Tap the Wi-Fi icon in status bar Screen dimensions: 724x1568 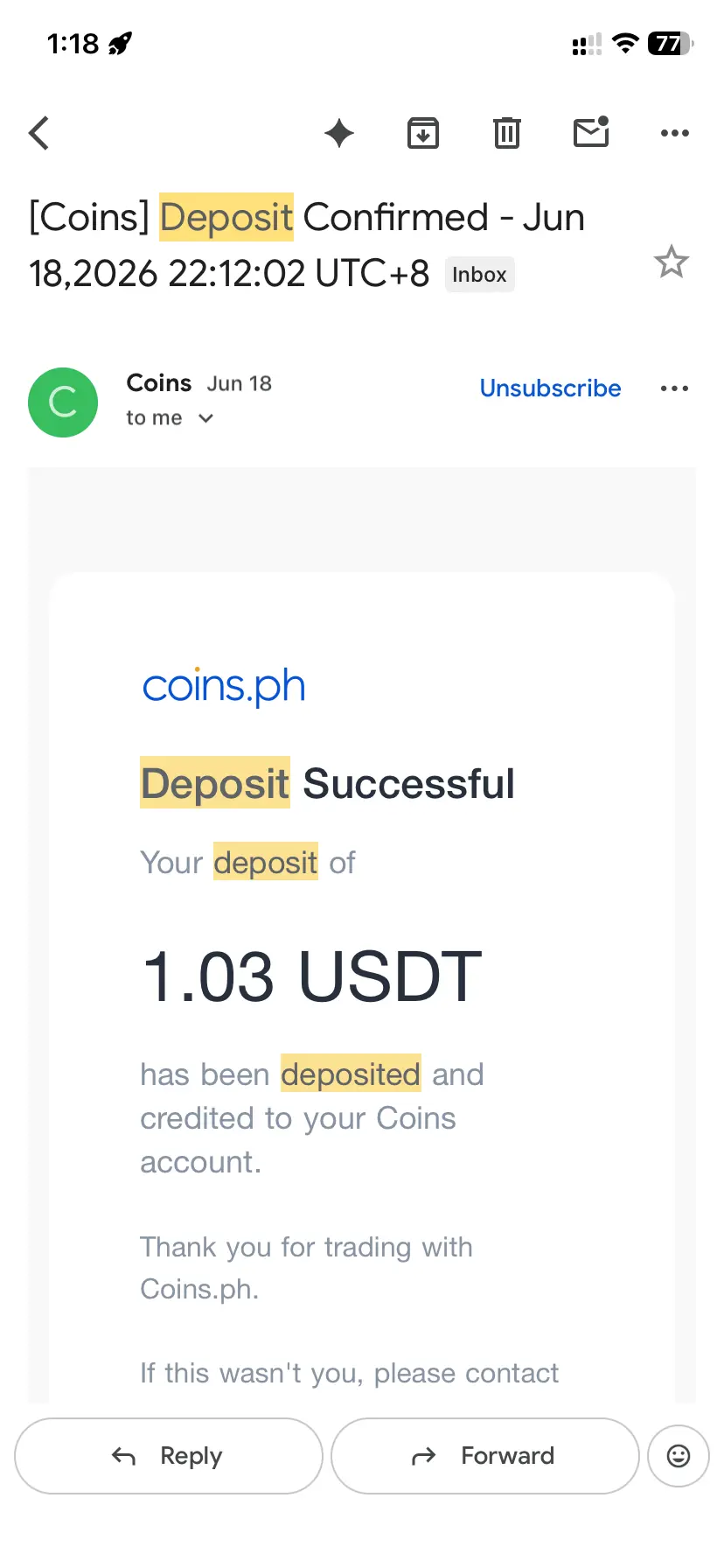pos(625,43)
